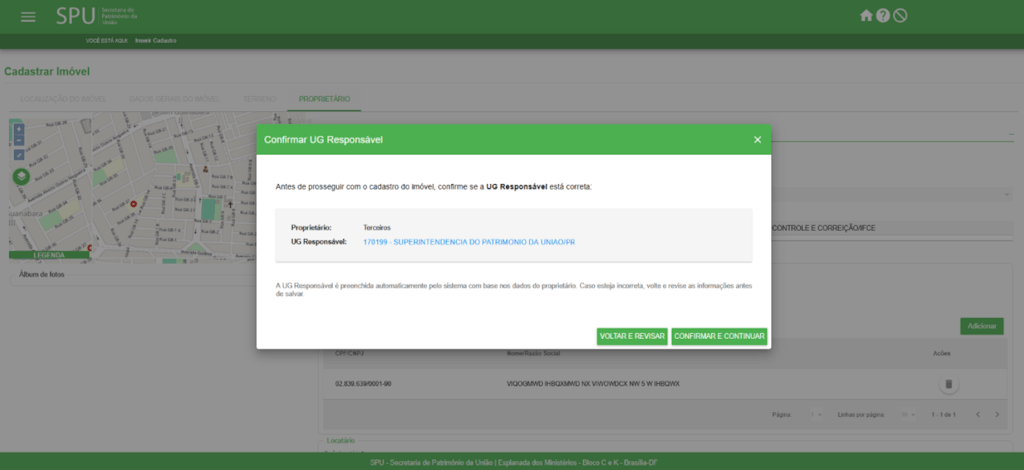Delete owner row 02.839.639/0001-90
Screen dimensions: 1024x470
click(x=949, y=384)
